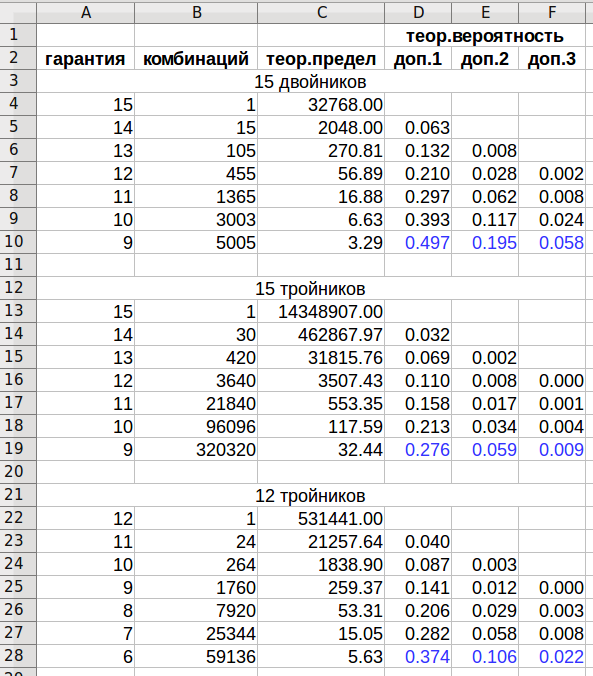Select column D header

pyautogui.click(x=418, y=13)
